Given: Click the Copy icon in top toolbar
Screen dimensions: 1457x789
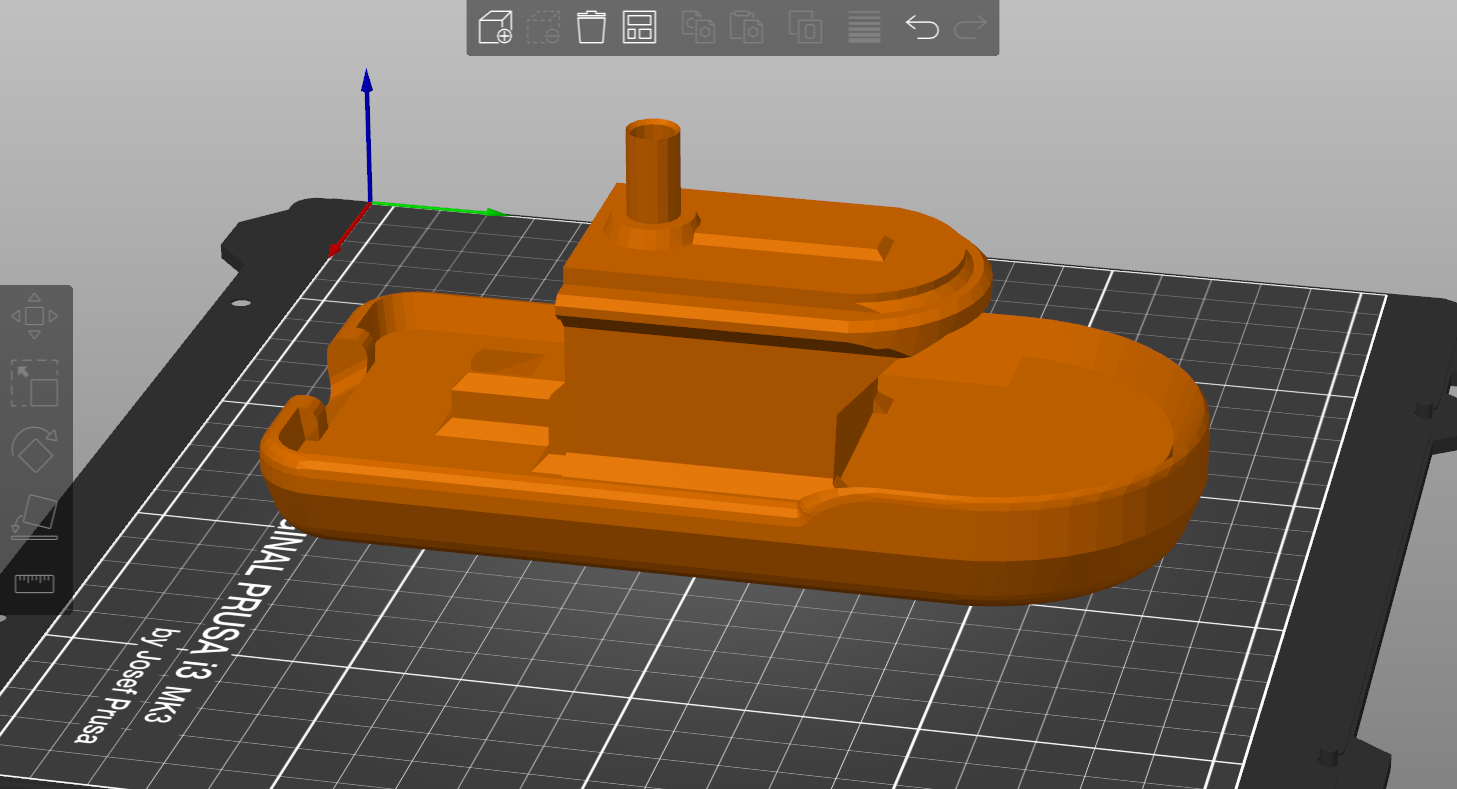Looking at the screenshot, I should (x=698, y=27).
